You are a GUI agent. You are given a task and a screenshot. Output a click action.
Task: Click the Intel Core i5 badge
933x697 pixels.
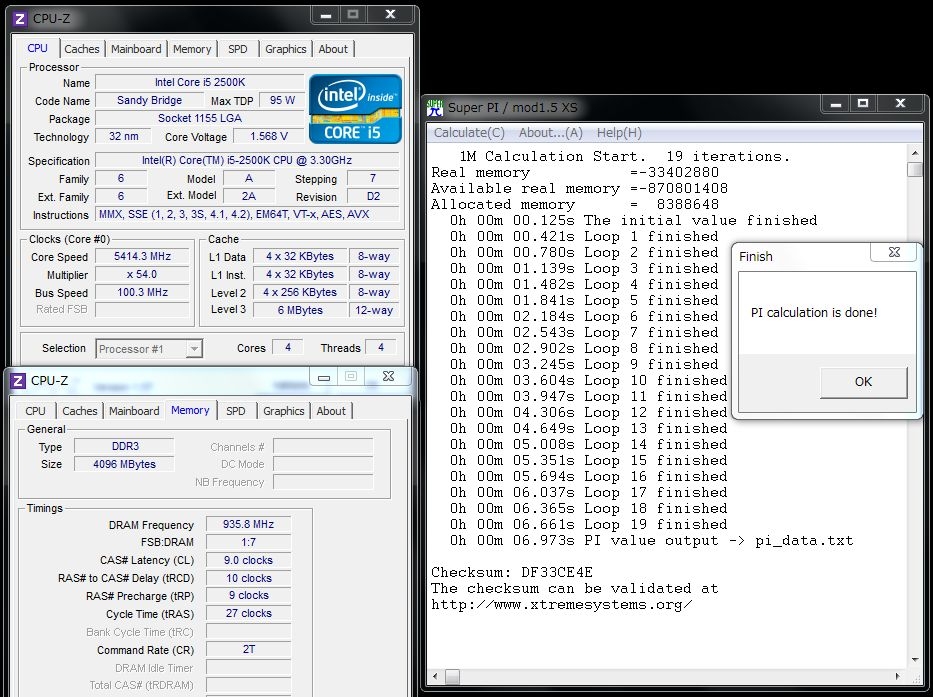click(x=355, y=108)
